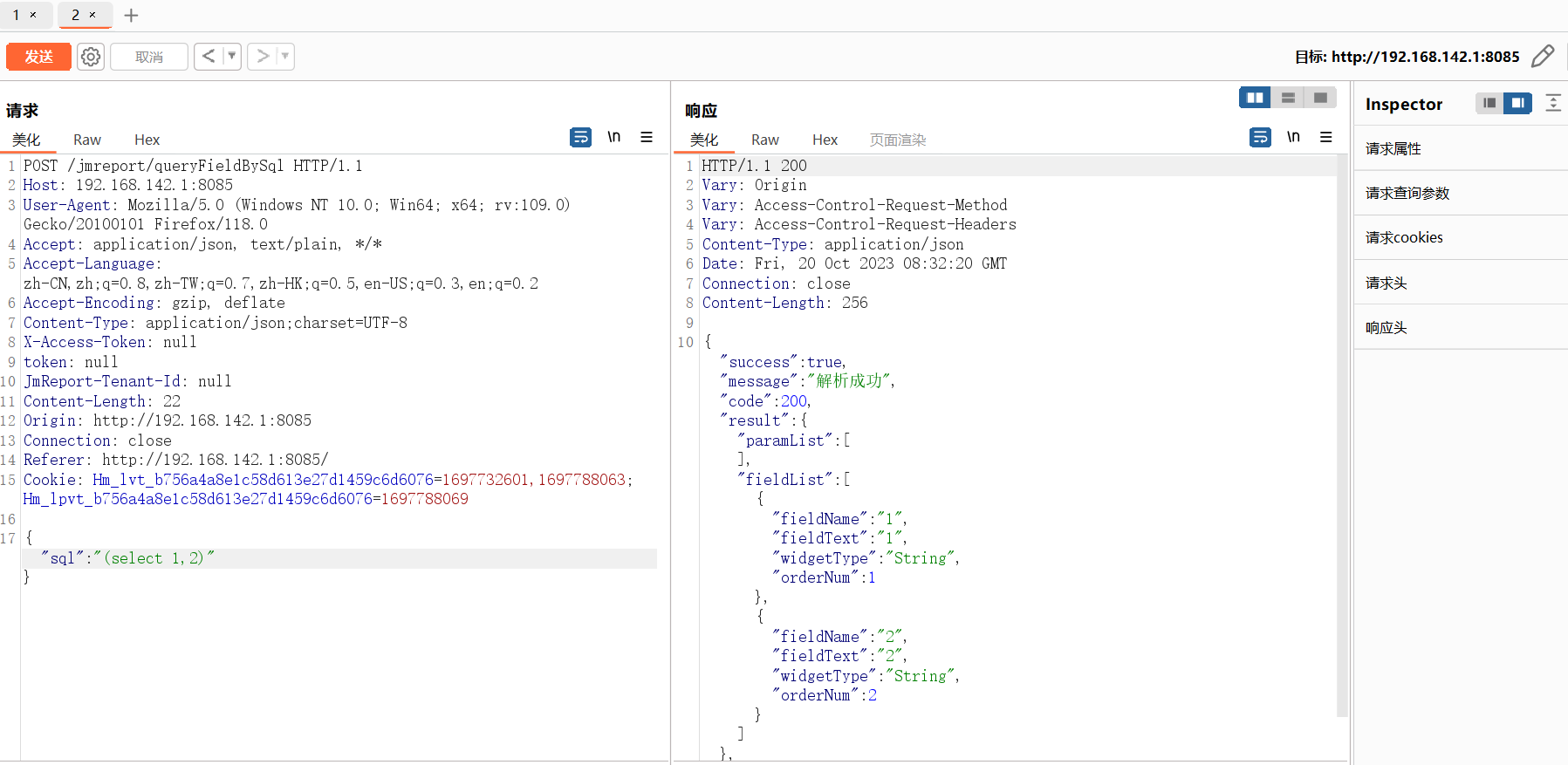The width and height of the screenshot is (1568, 765).
Task: Toggle non-printable chars in request panel
Action: (x=614, y=137)
